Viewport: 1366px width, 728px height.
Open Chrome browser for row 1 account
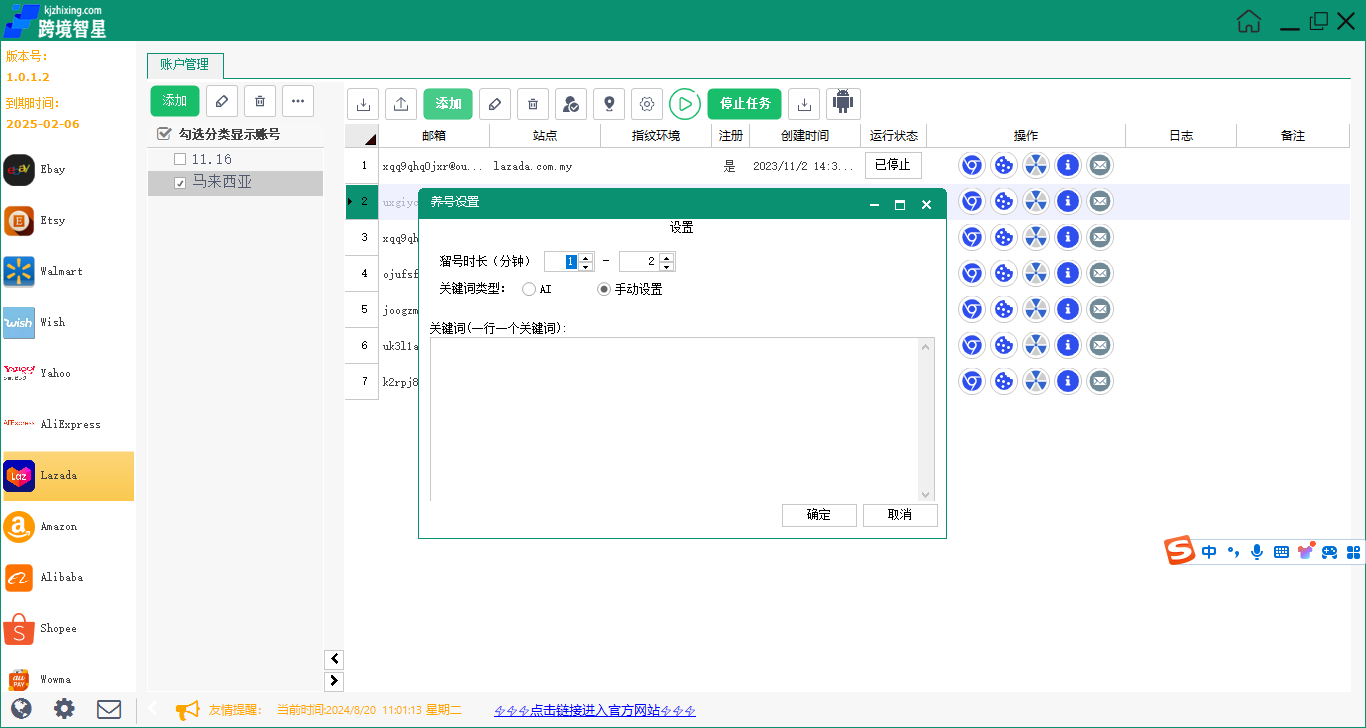coord(972,165)
